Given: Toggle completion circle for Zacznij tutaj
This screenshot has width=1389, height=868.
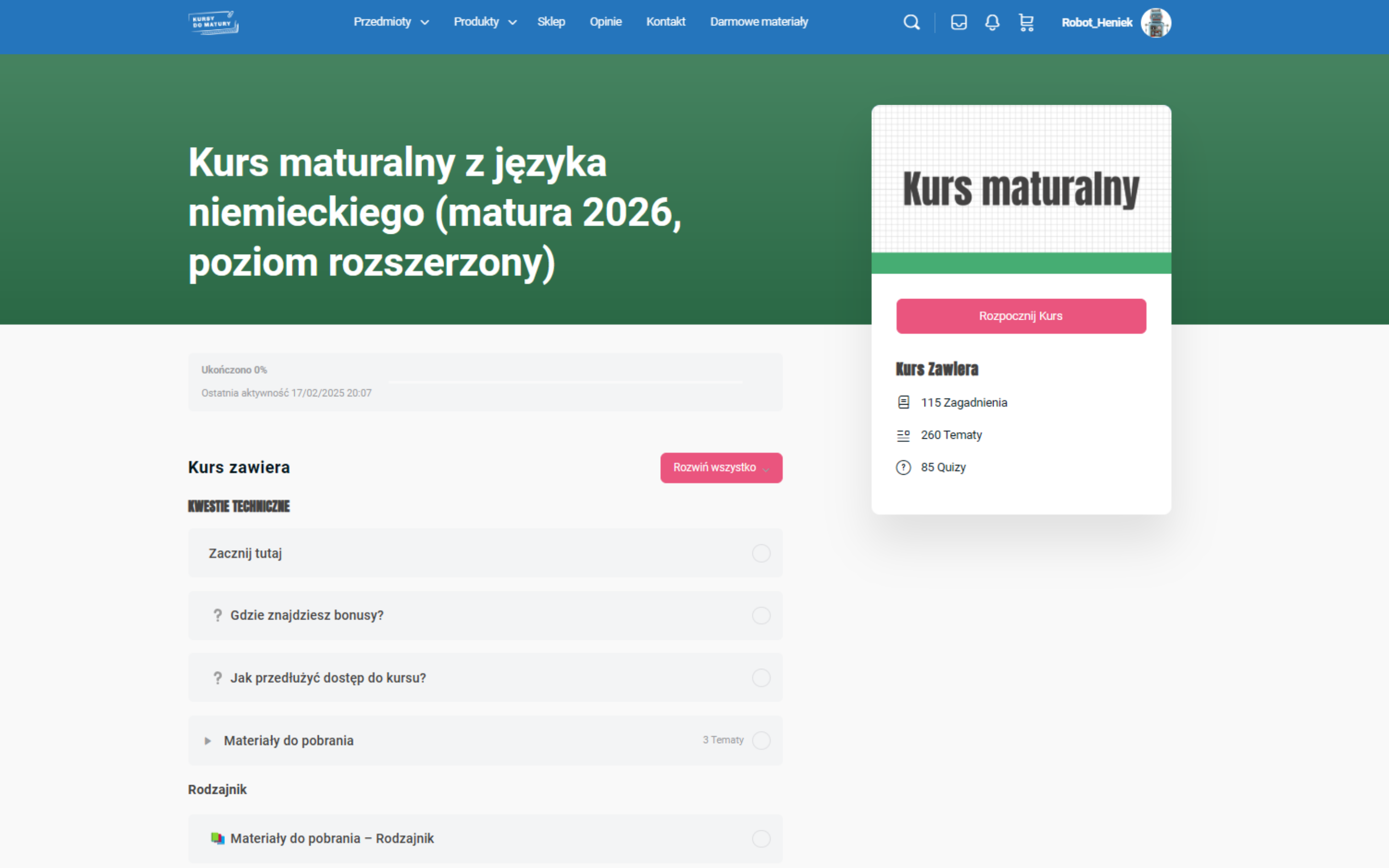Looking at the screenshot, I should pyautogui.click(x=761, y=554).
